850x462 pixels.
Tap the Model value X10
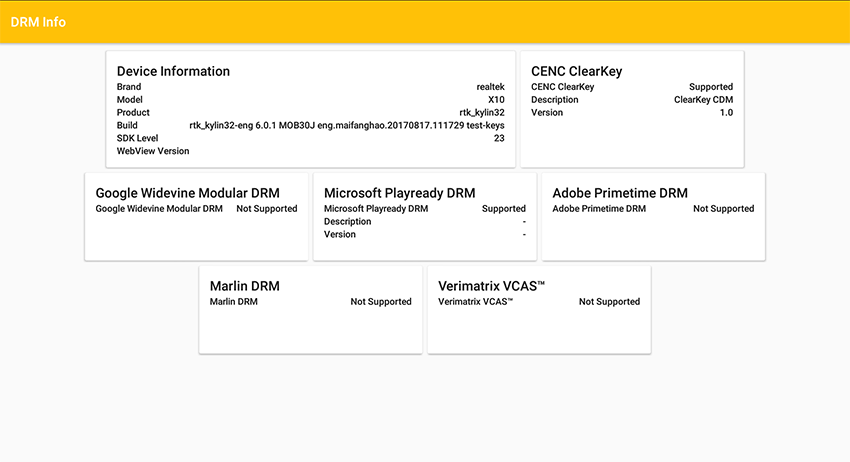496,100
